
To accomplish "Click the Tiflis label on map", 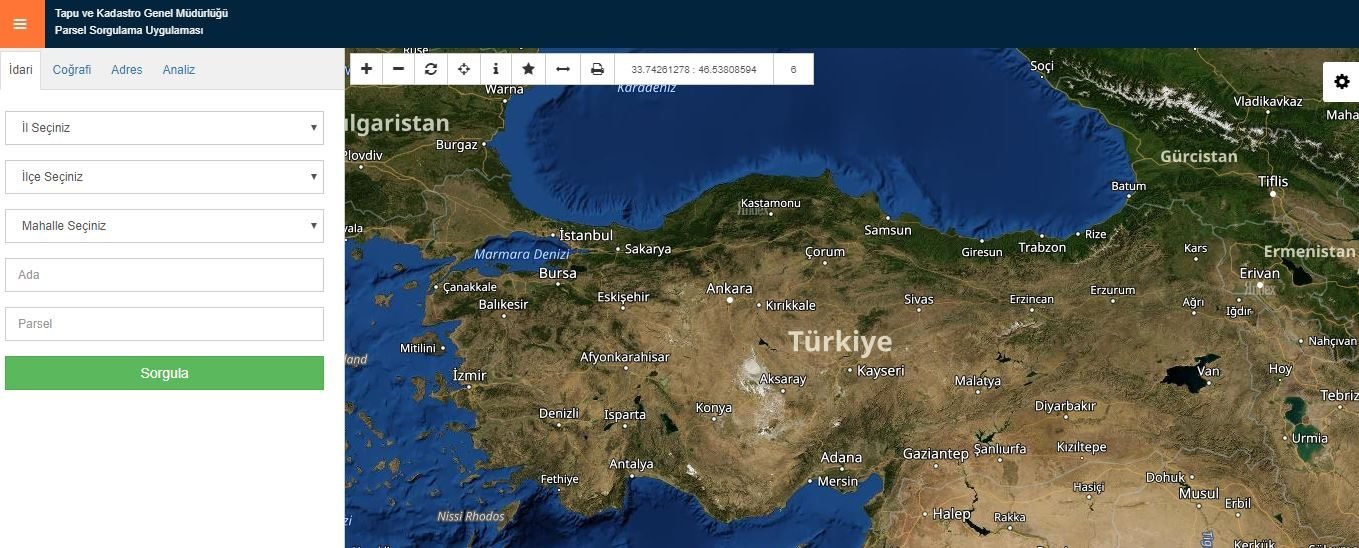I will (x=1273, y=181).
